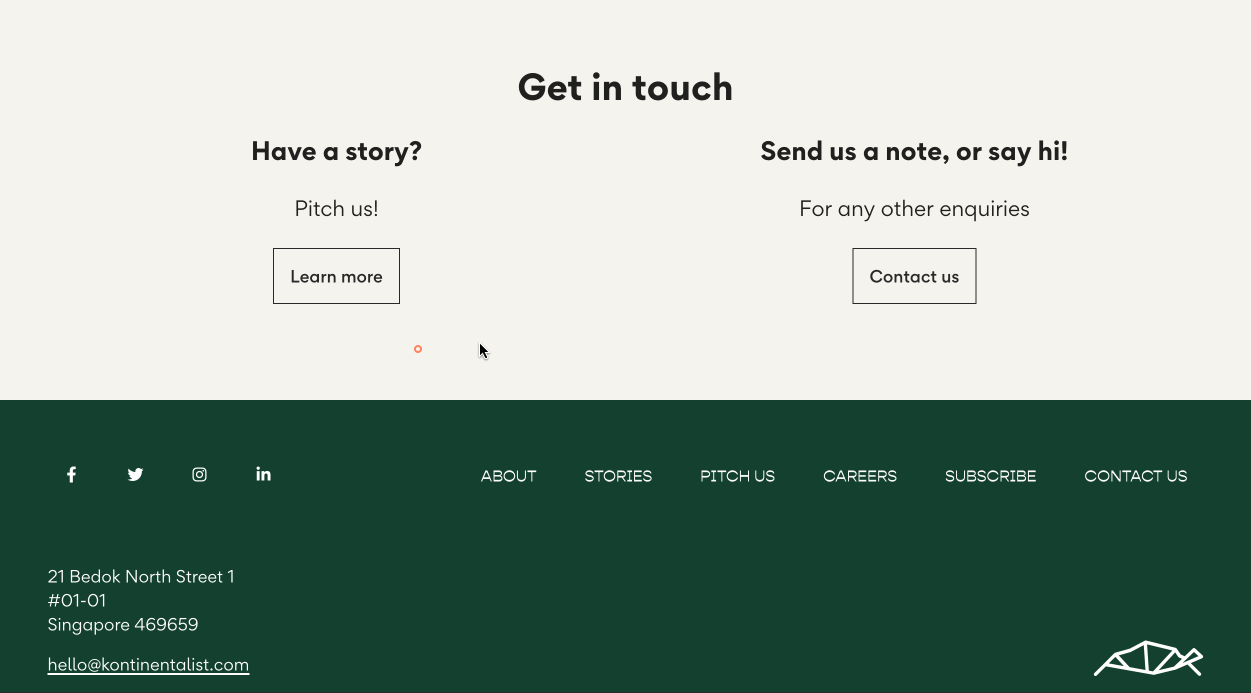Open the Instagram social icon in the footer
Image resolution: width=1251 pixels, height=693 pixels.
pos(199,474)
